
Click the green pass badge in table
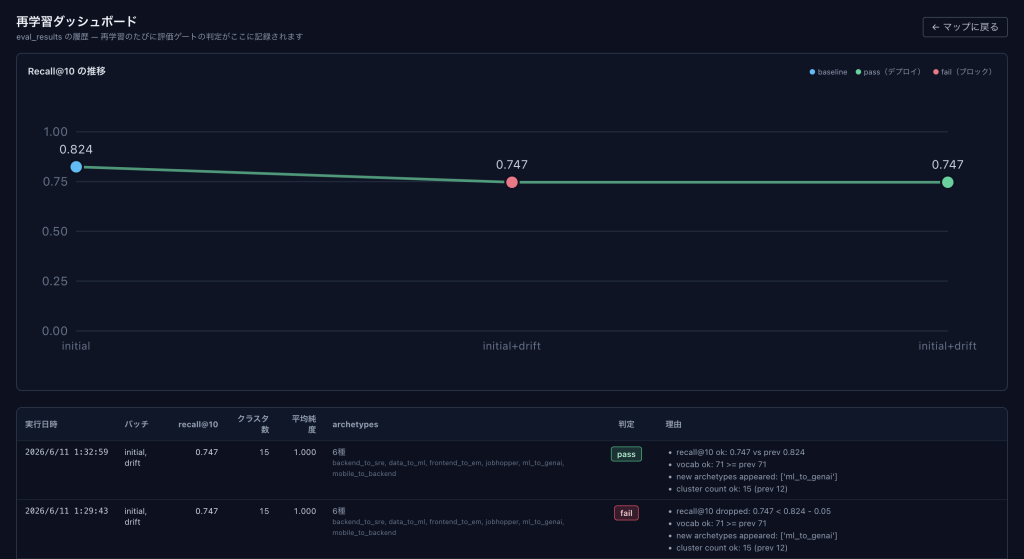coord(626,454)
